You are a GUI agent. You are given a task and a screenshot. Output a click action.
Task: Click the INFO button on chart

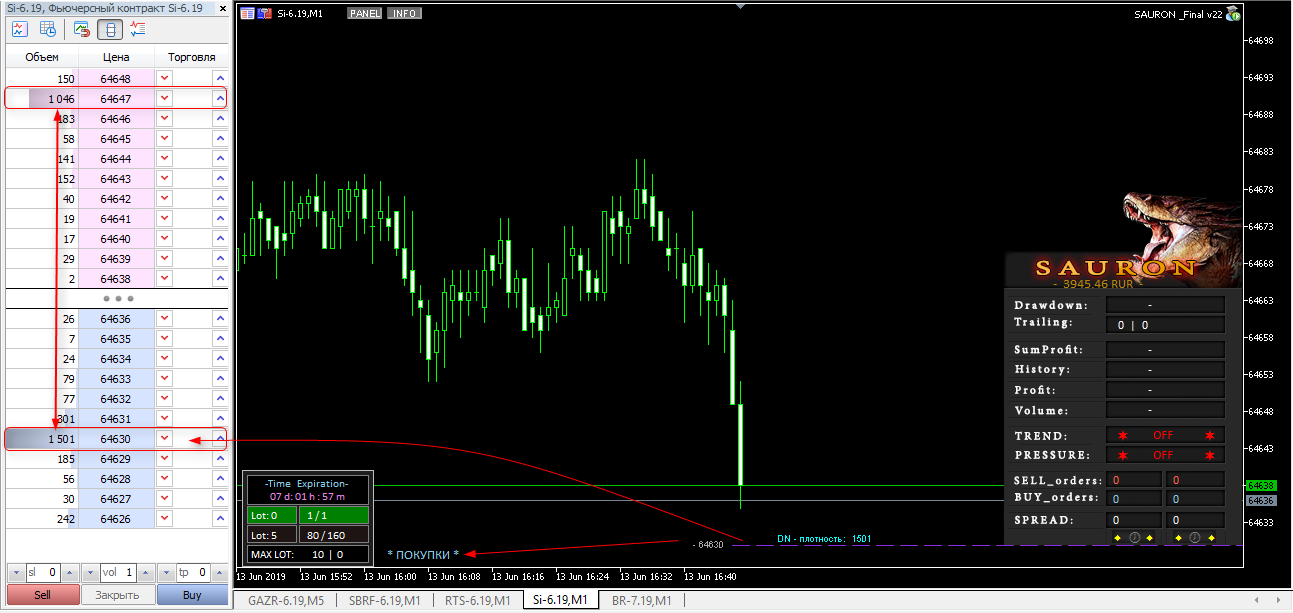404,14
